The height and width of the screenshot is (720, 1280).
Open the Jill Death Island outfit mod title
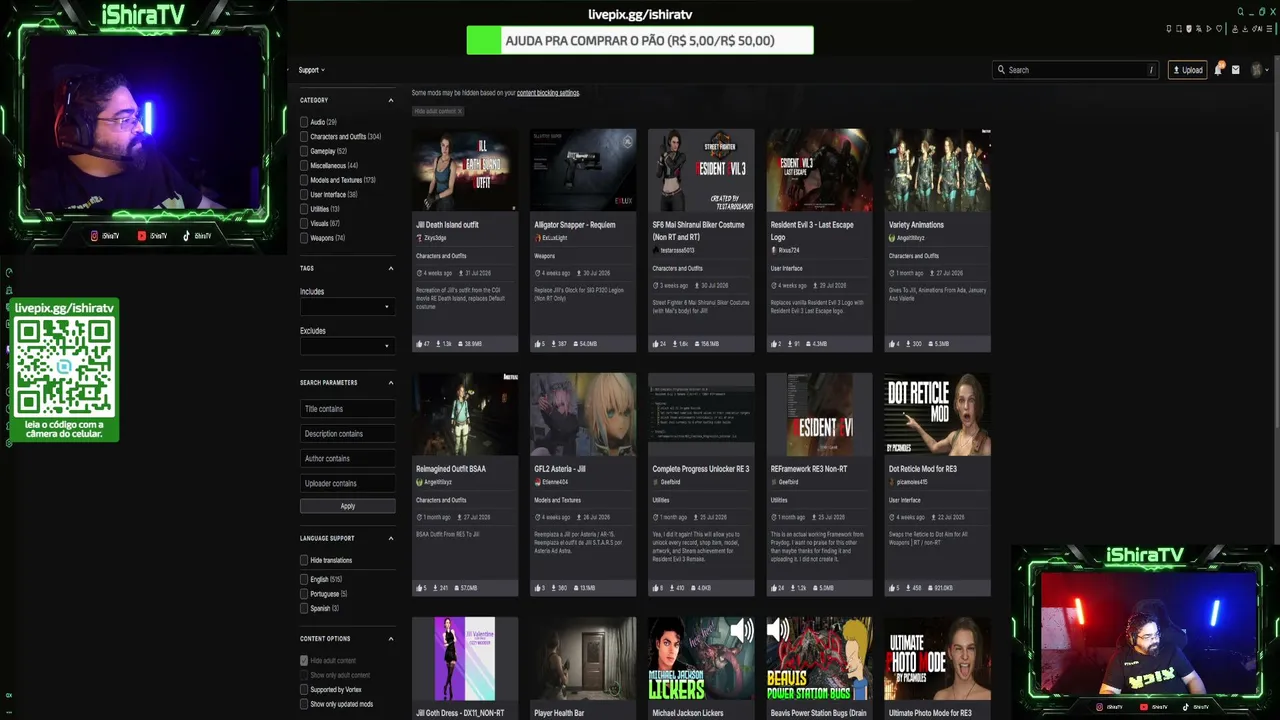click(447, 225)
